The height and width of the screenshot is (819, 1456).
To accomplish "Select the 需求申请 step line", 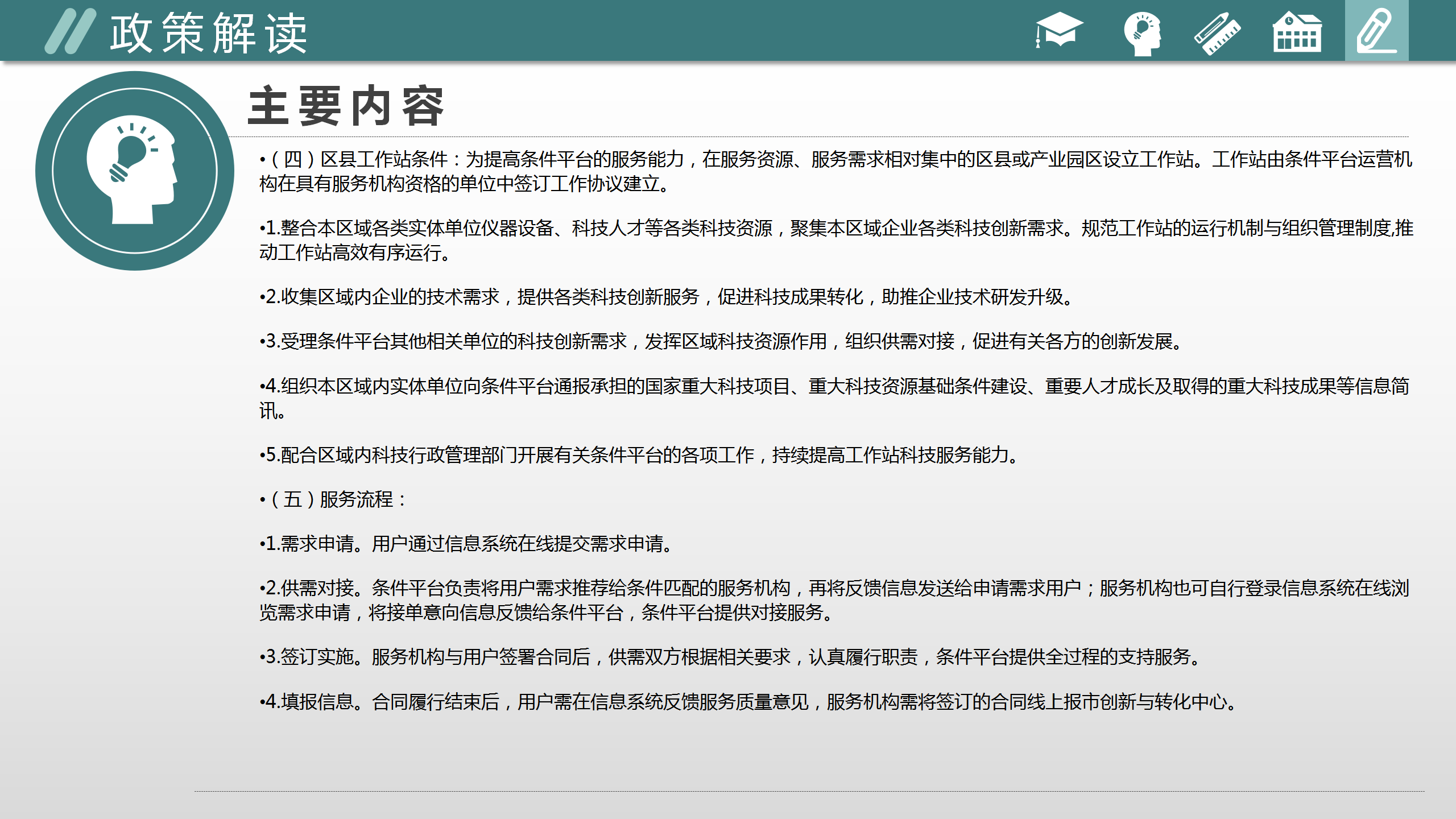I will click(x=466, y=544).
